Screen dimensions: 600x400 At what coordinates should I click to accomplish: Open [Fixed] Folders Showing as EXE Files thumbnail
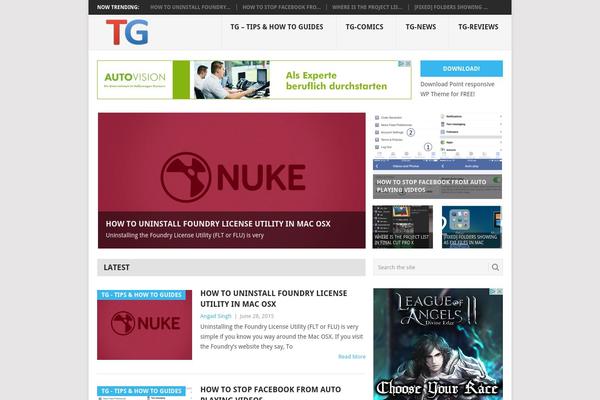pyautogui.click(x=471, y=227)
